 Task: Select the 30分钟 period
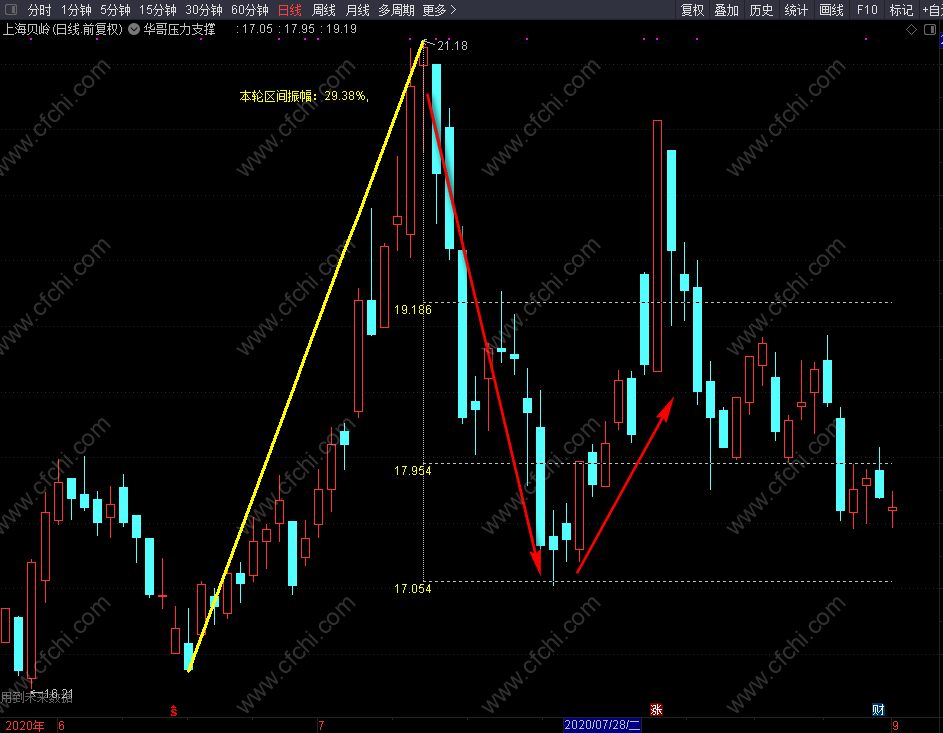204,10
